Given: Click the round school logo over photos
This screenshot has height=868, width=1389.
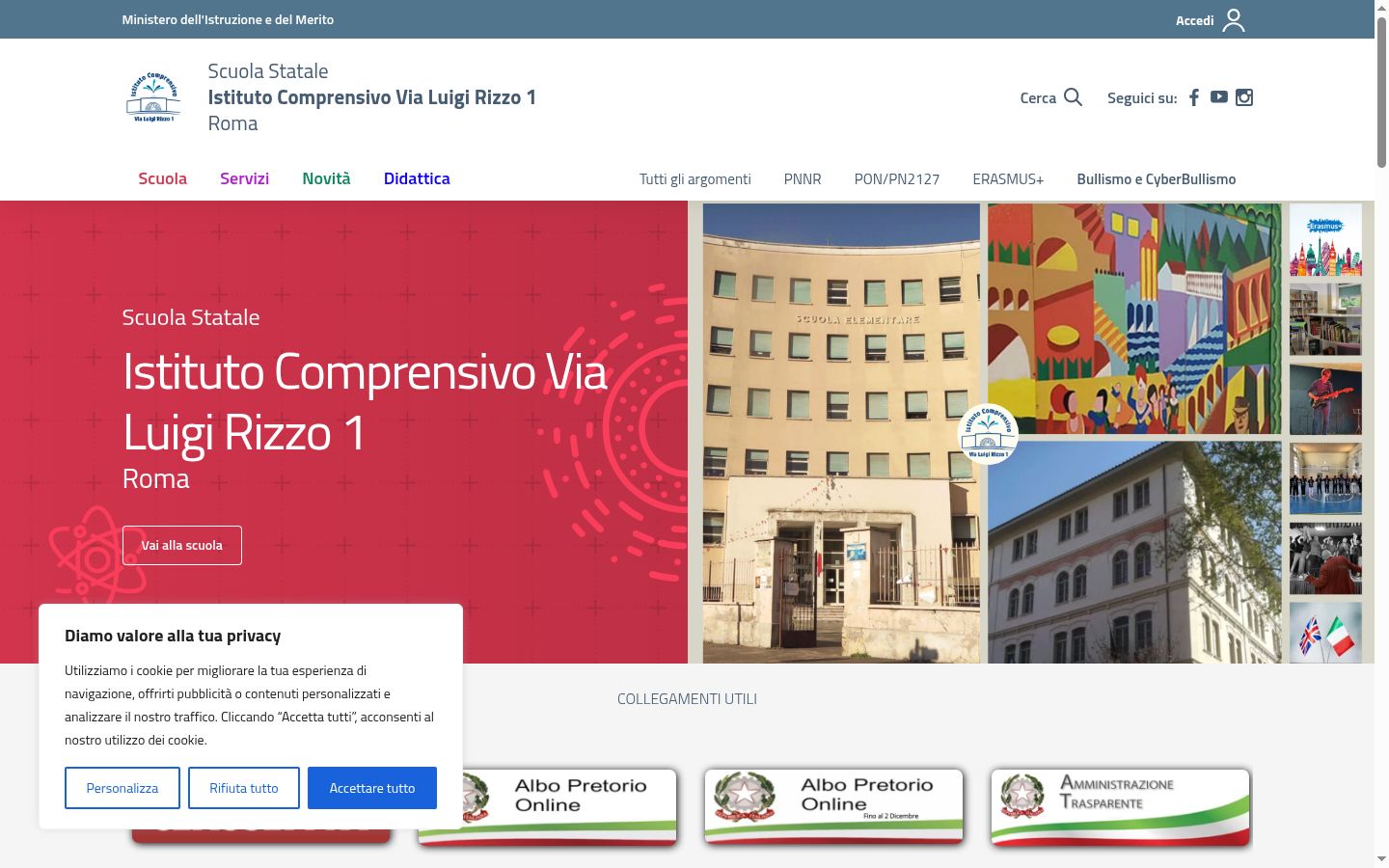Looking at the screenshot, I should (988, 434).
